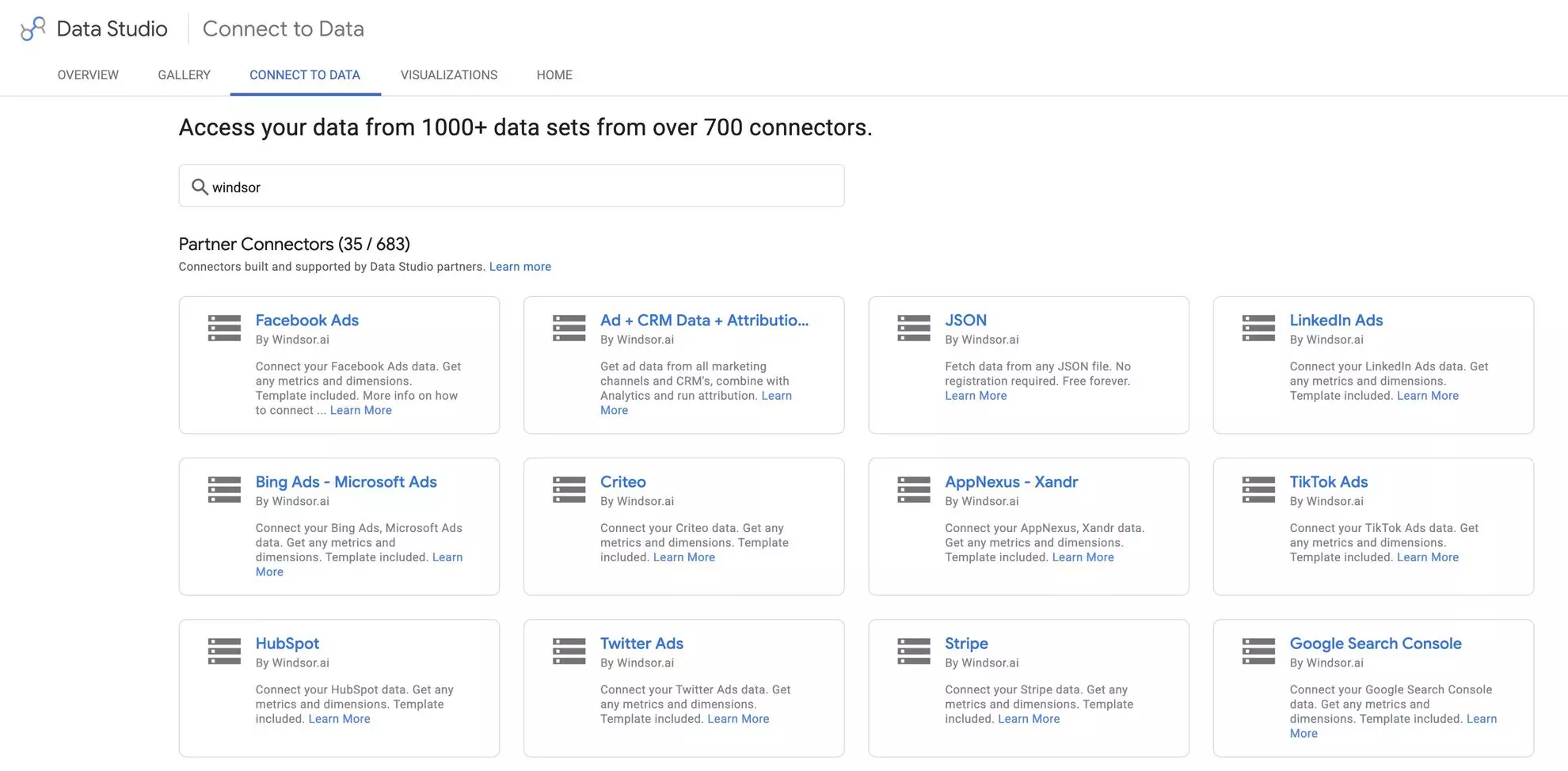Click Learn more beside Data Studio partners text
The width and height of the screenshot is (1568, 771).
[519, 266]
